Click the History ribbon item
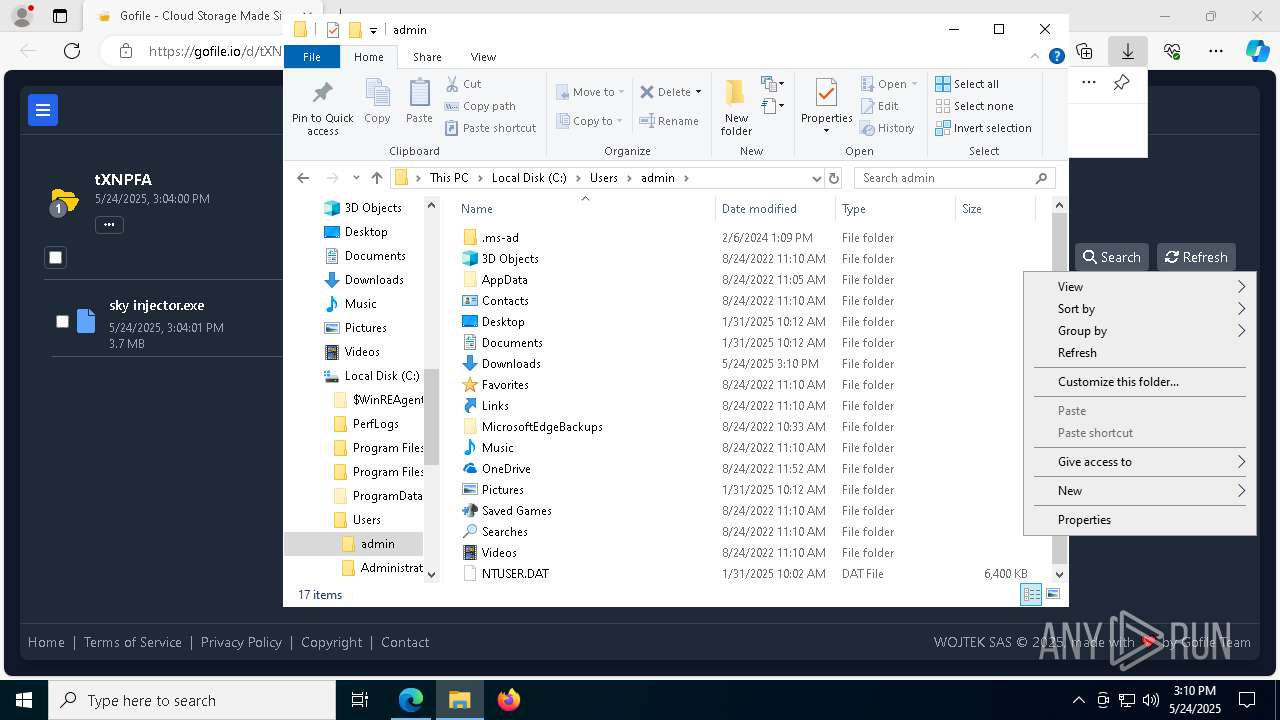Viewport: 1280px width, 720px height. tap(887, 128)
